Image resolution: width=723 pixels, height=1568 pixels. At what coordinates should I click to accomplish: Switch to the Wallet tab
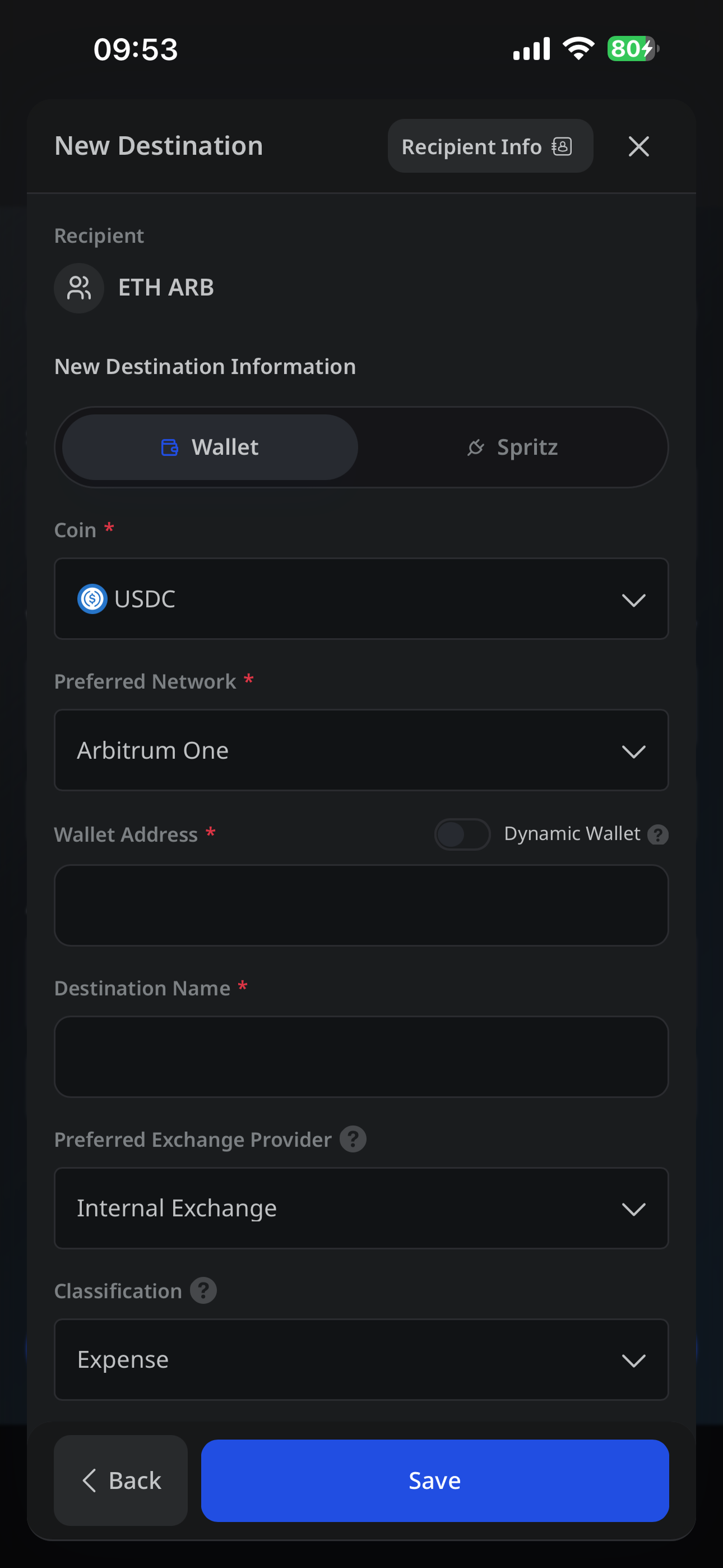coord(210,448)
